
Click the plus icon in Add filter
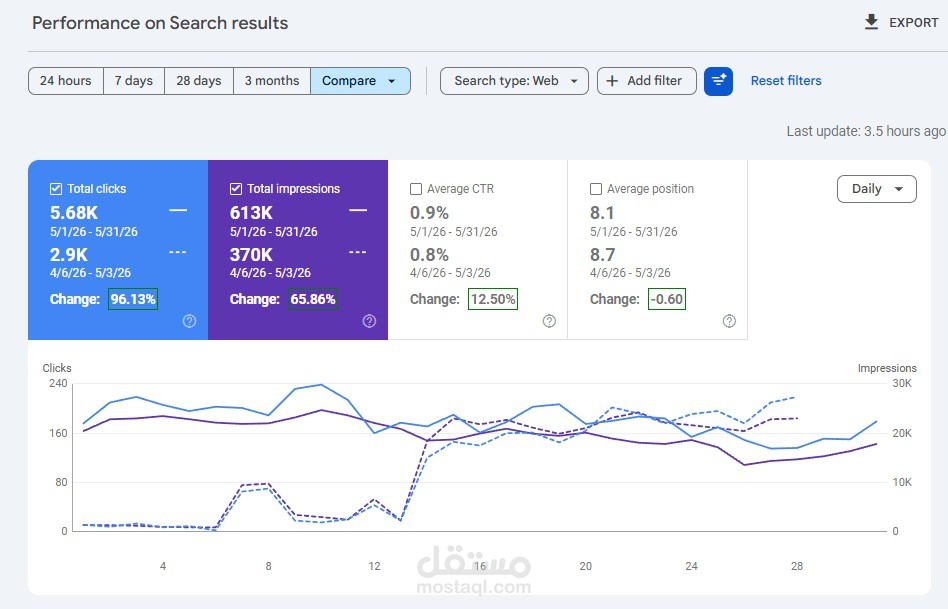click(x=612, y=81)
